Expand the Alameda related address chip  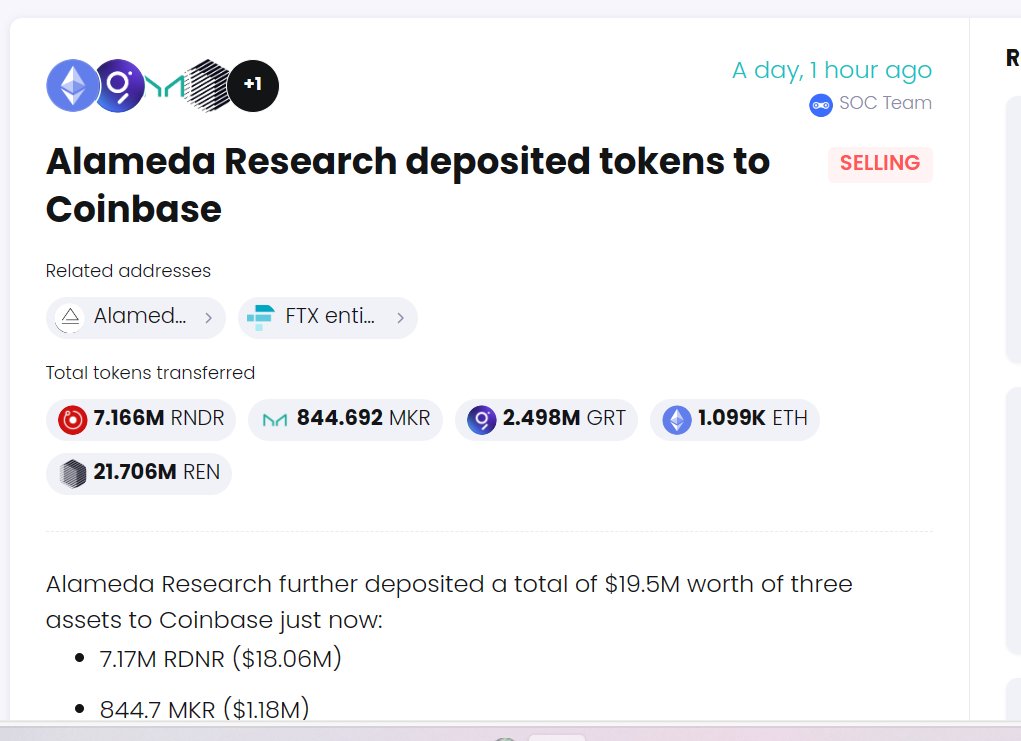pyautogui.click(x=135, y=317)
